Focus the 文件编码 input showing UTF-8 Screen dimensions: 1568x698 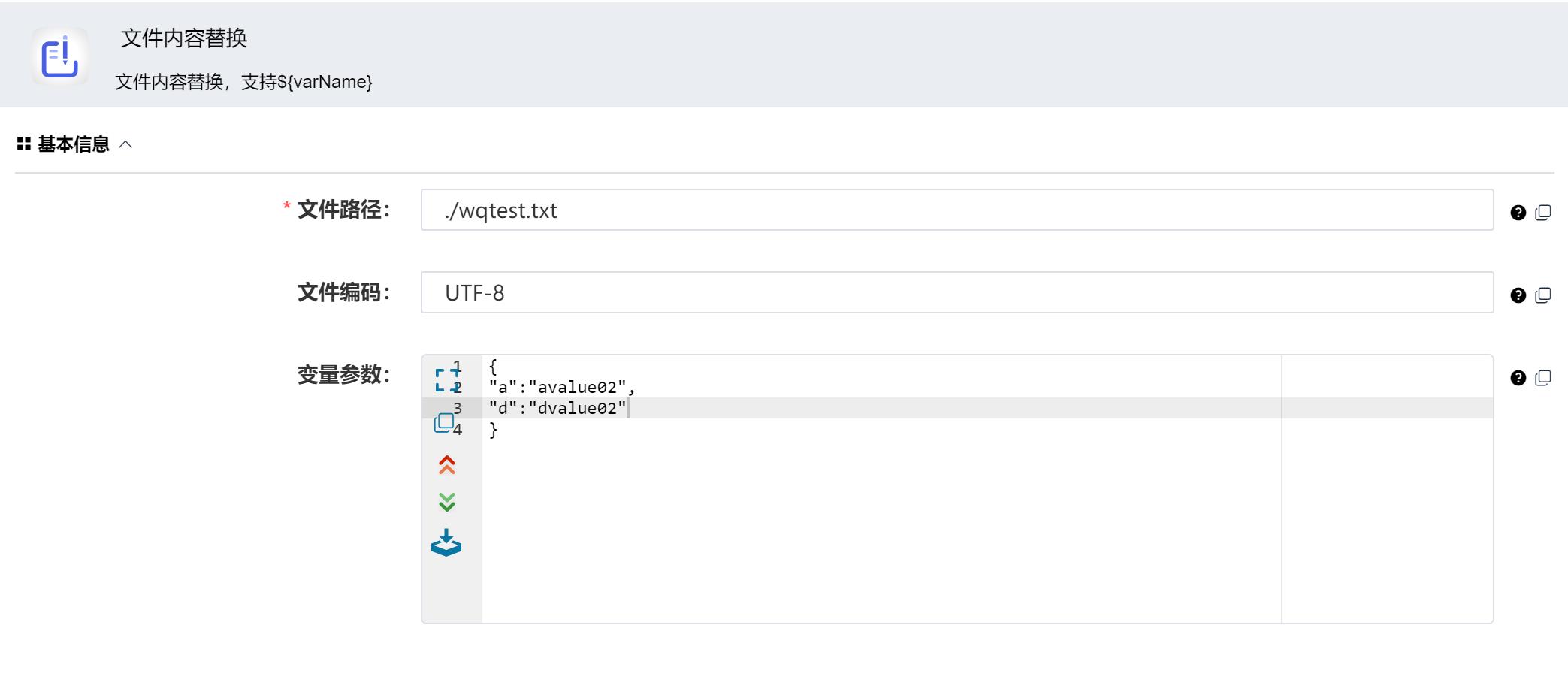coord(956,293)
